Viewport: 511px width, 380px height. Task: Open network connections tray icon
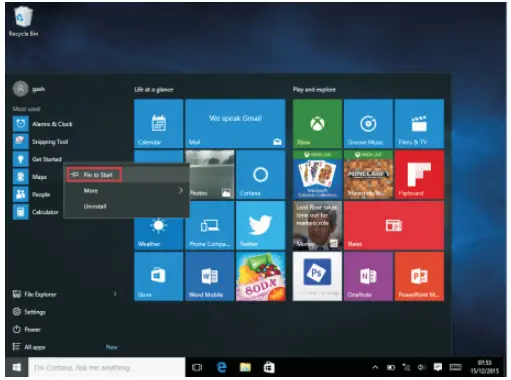tap(406, 367)
